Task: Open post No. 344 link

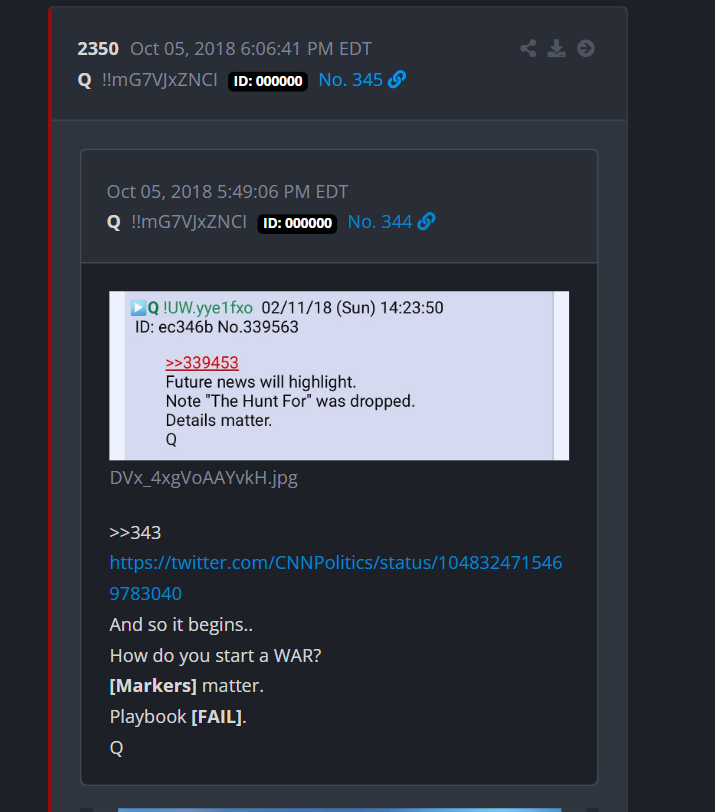Action: pyautogui.click(x=380, y=222)
